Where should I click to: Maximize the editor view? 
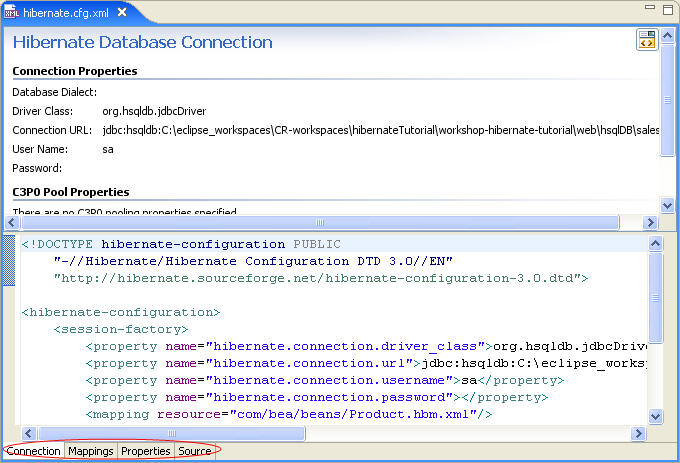(x=668, y=9)
